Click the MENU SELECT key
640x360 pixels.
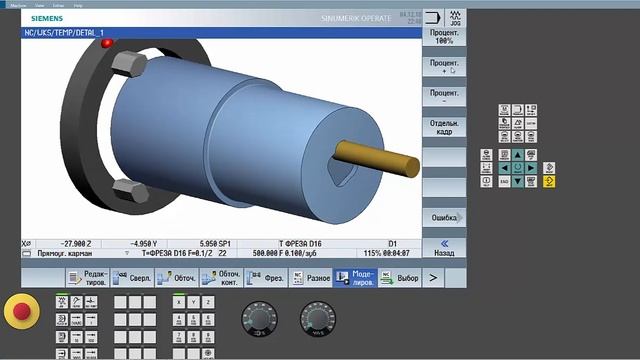[x=504, y=136]
